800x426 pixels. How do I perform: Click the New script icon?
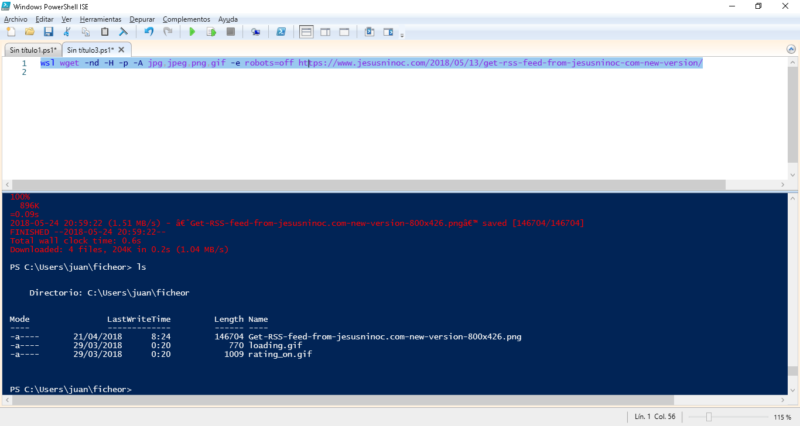point(11,32)
